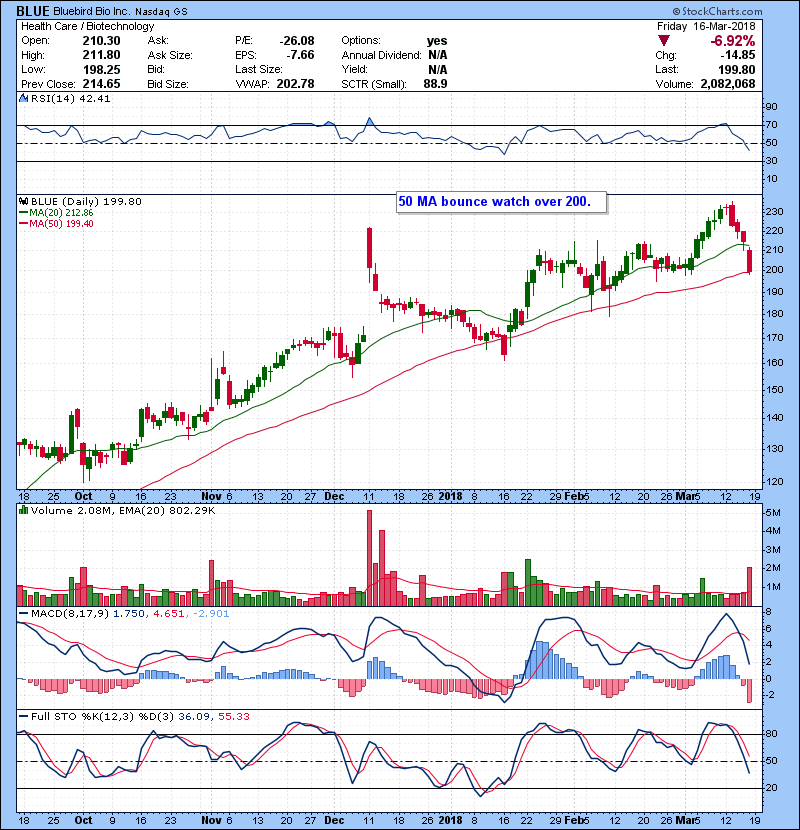Select the Volume value 2,082,068
The height and width of the screenshot is (830, 800).
coord(727,84)
